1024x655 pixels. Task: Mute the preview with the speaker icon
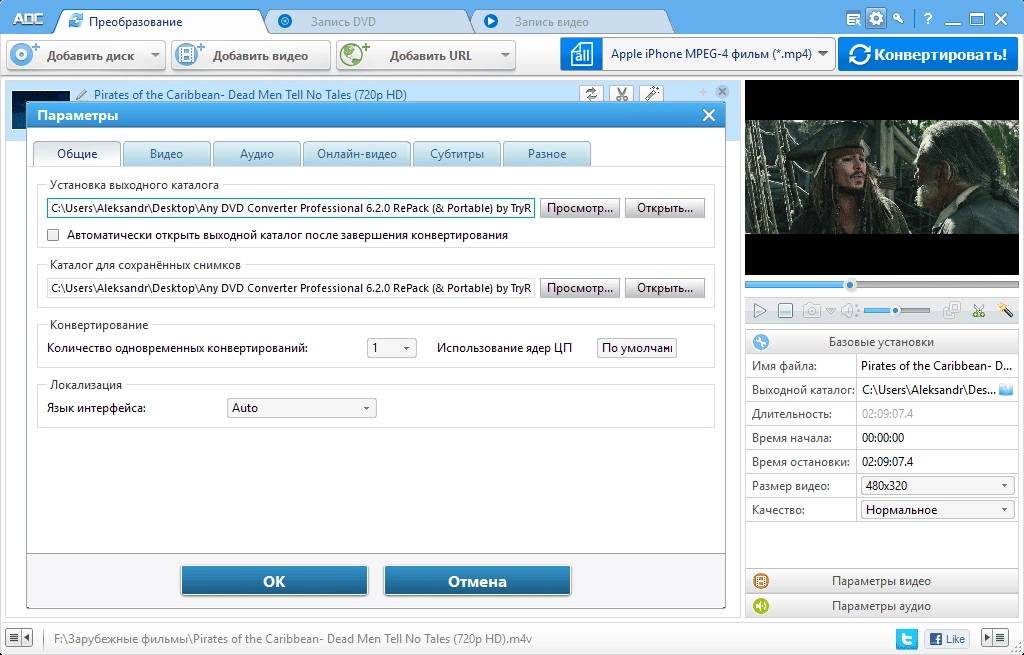tap(849, 311)
